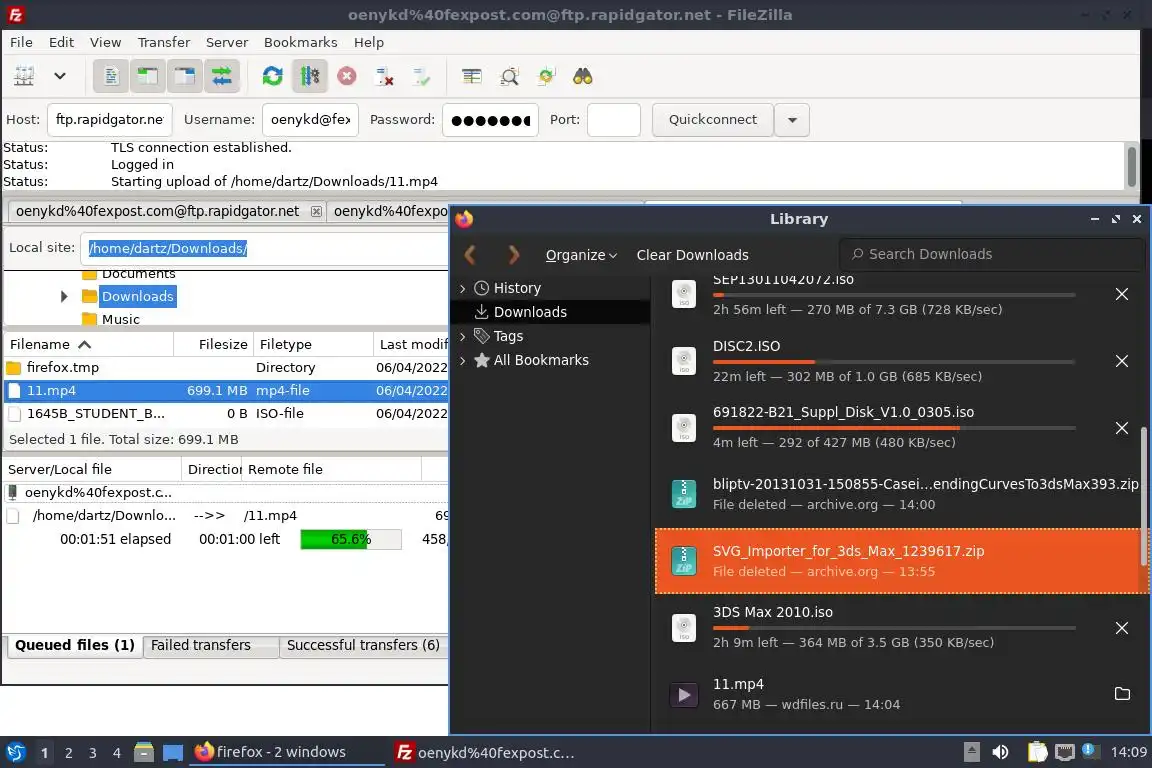The image size is (1152, 768).
Task: Go back in the Library window
Action: pos(471,255)
